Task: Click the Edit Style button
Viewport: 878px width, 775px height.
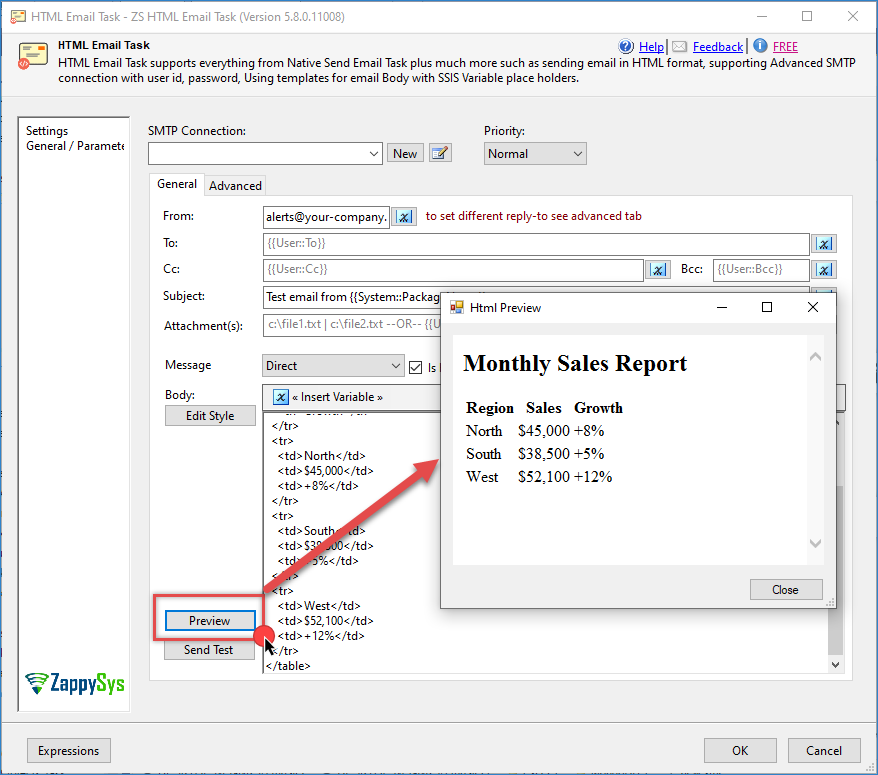Action: (x=210, y=415)
